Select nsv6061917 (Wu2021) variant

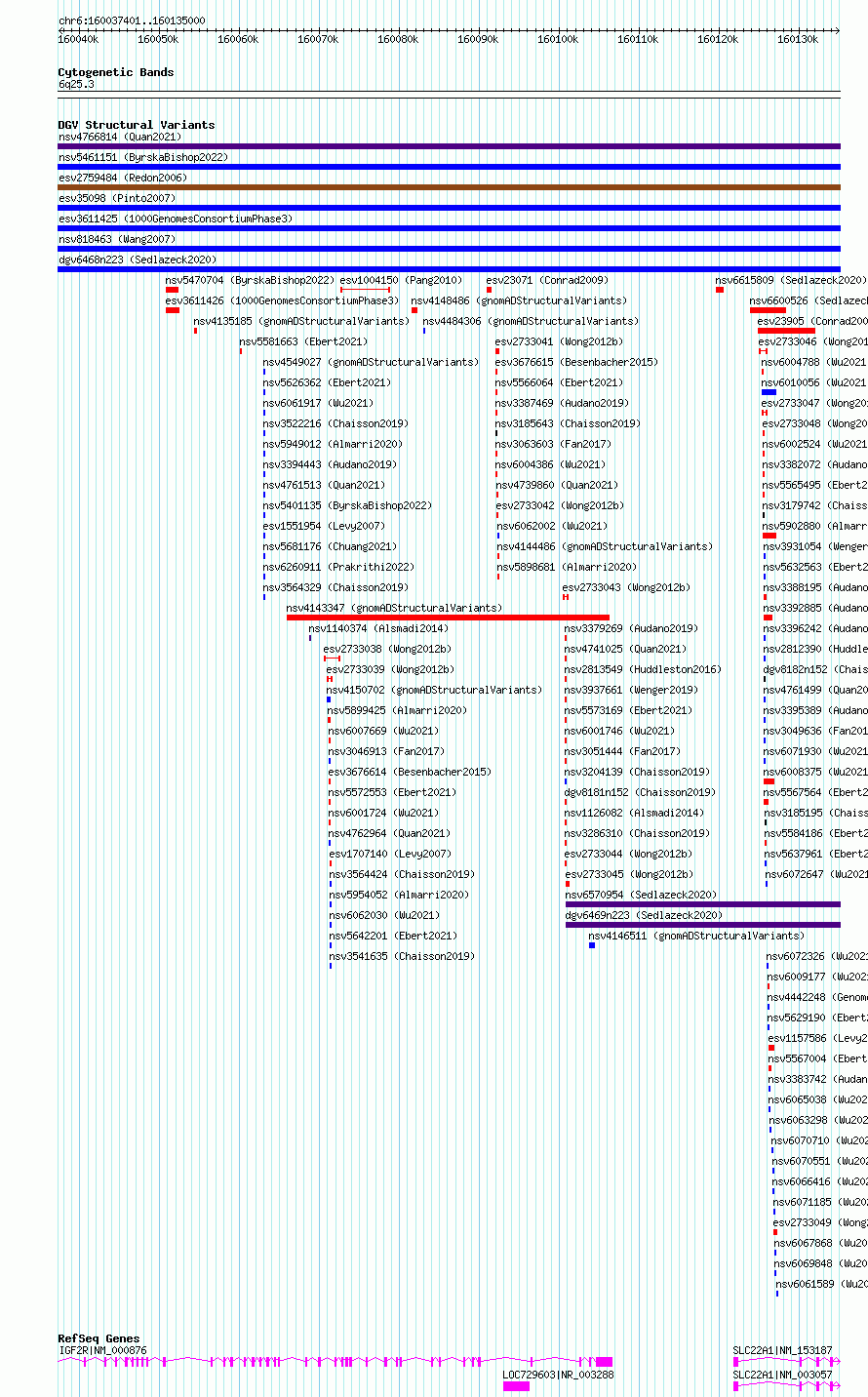[318, 403]
